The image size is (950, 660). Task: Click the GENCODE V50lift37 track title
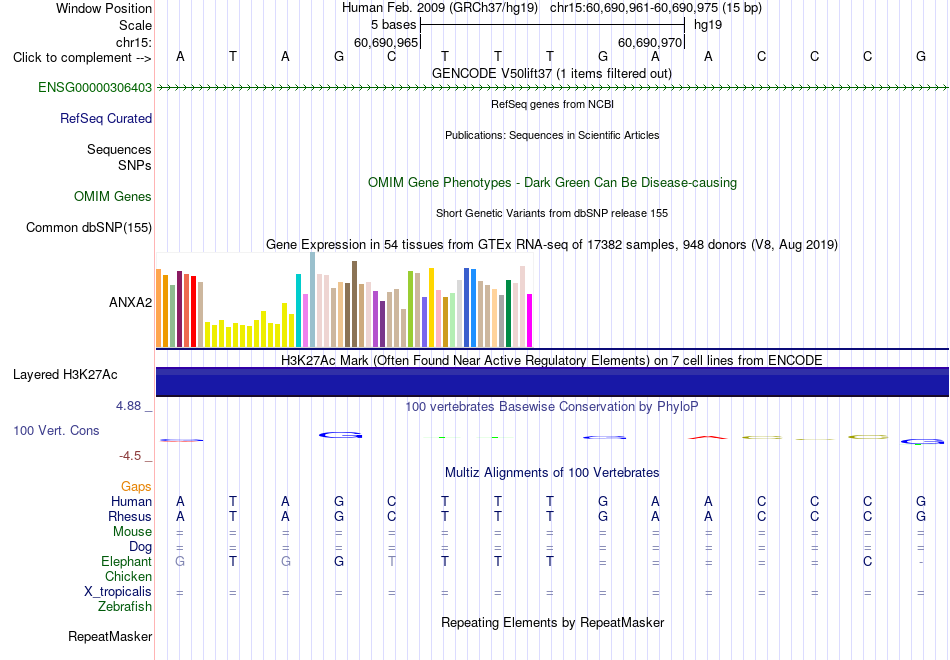pos(552,73)
